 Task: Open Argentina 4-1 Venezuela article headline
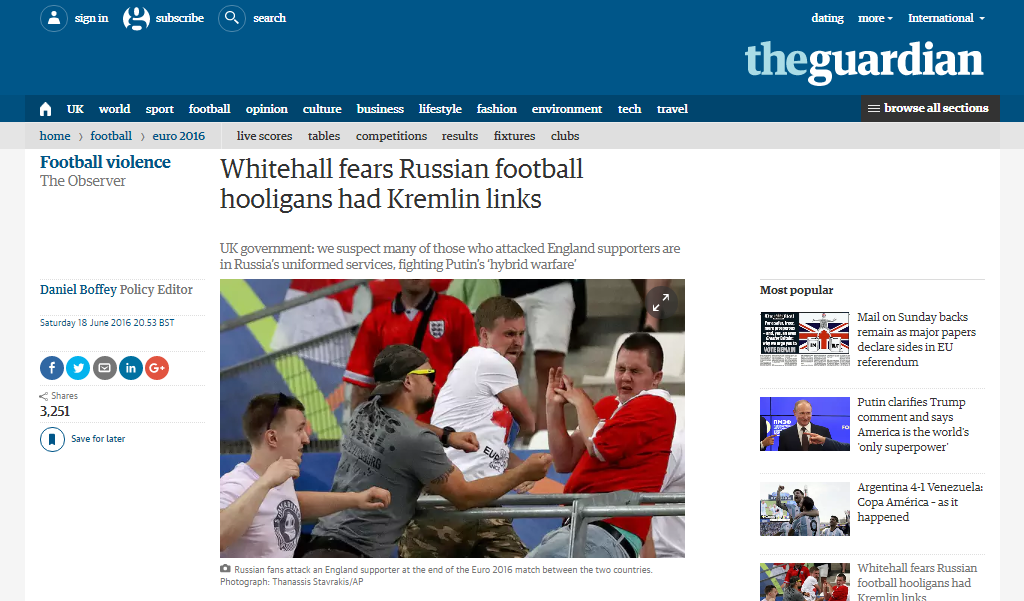point(920,502)
